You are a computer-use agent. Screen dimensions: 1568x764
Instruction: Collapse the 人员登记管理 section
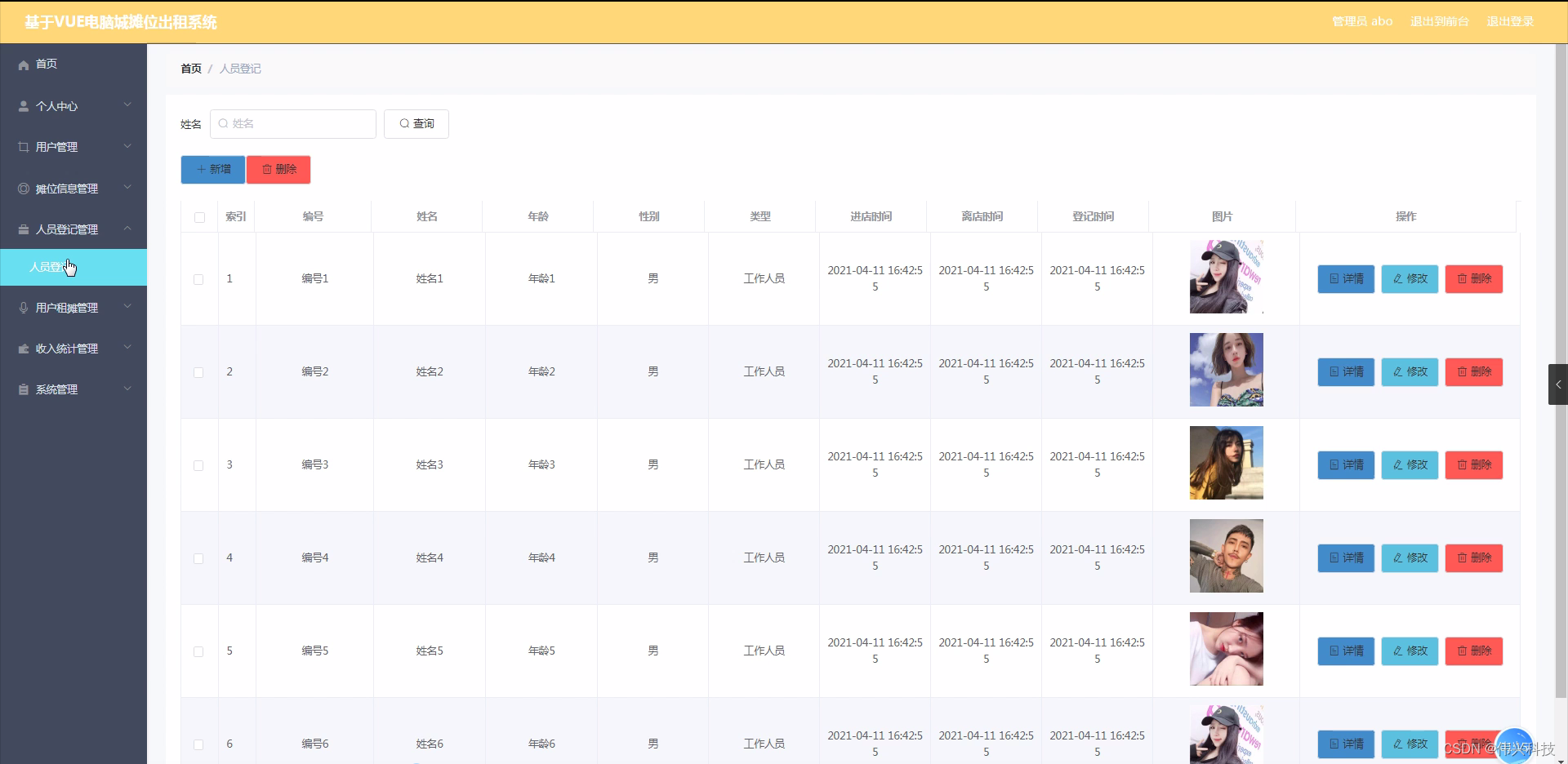click(127, 229)
